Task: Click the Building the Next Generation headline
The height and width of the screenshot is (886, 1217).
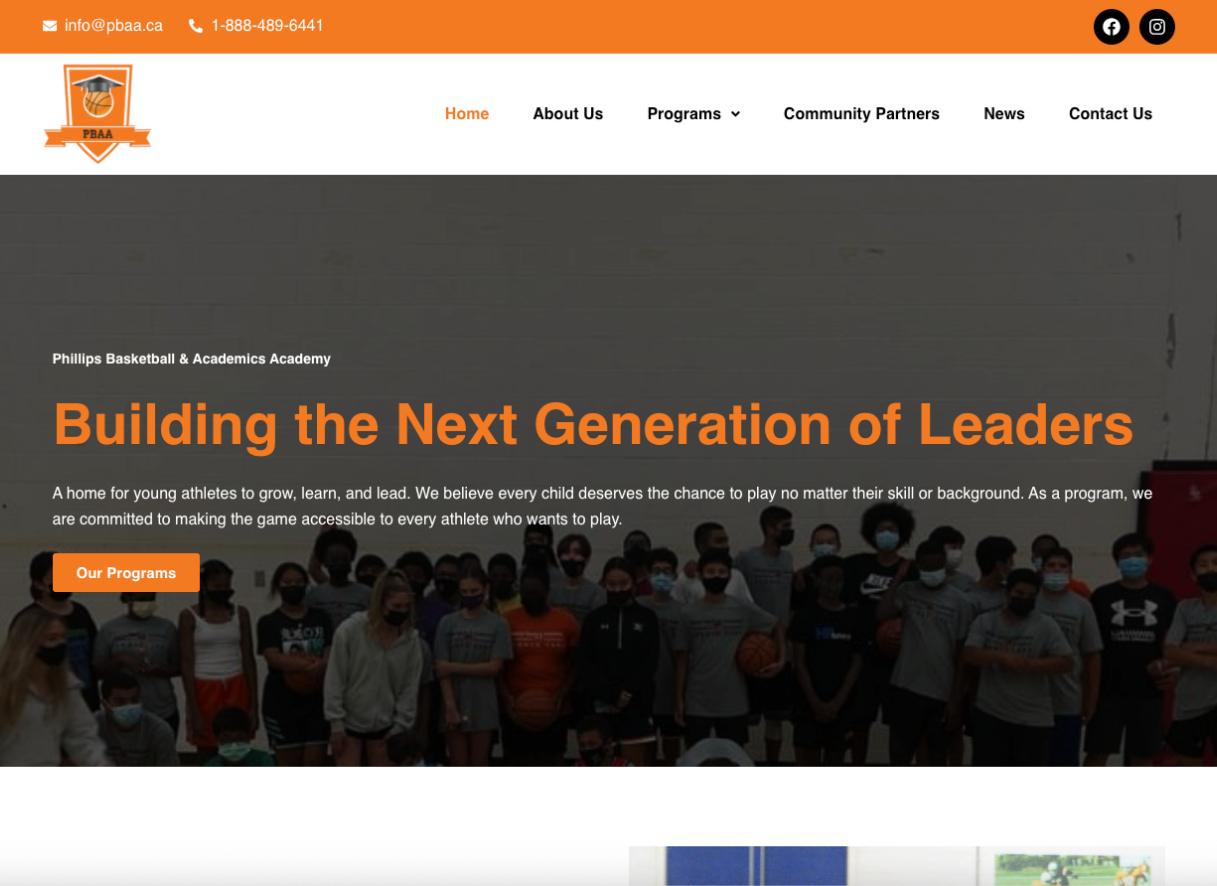Action: coord(593,424)
